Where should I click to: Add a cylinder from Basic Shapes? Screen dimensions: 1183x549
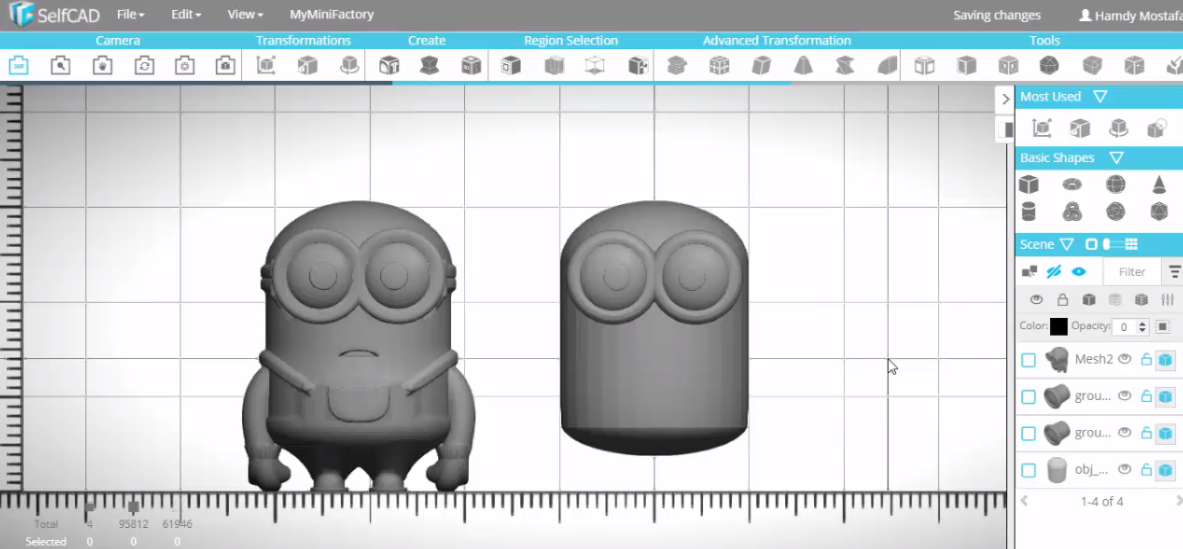[x=1028, y=211]
